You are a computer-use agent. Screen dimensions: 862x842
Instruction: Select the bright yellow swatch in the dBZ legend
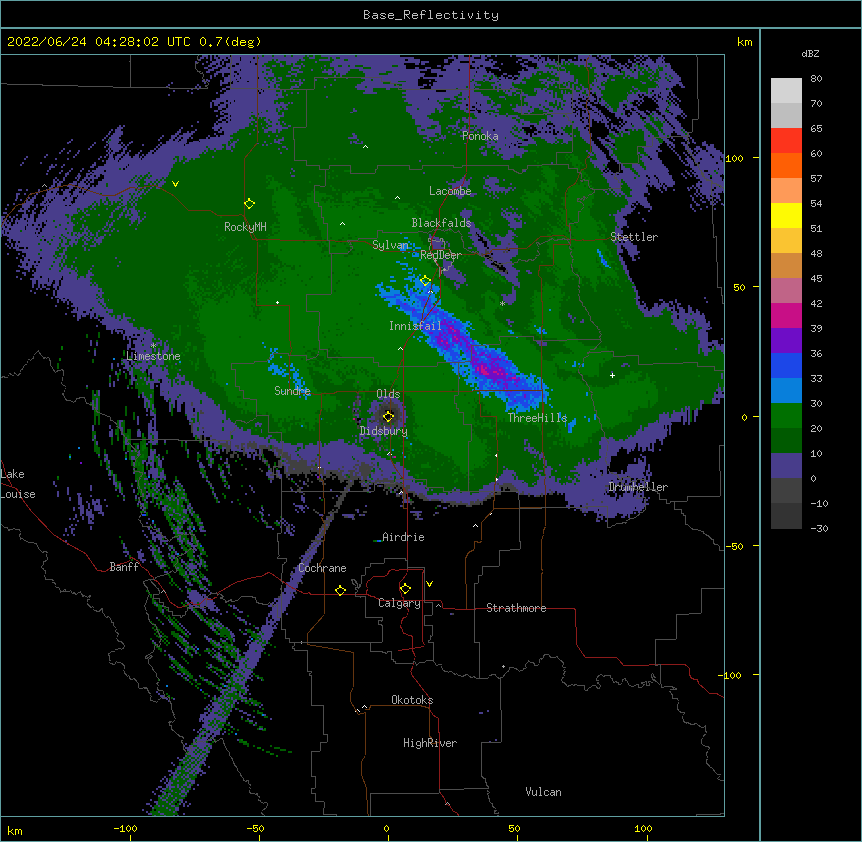pyautogui.click(x=786, y=215)
